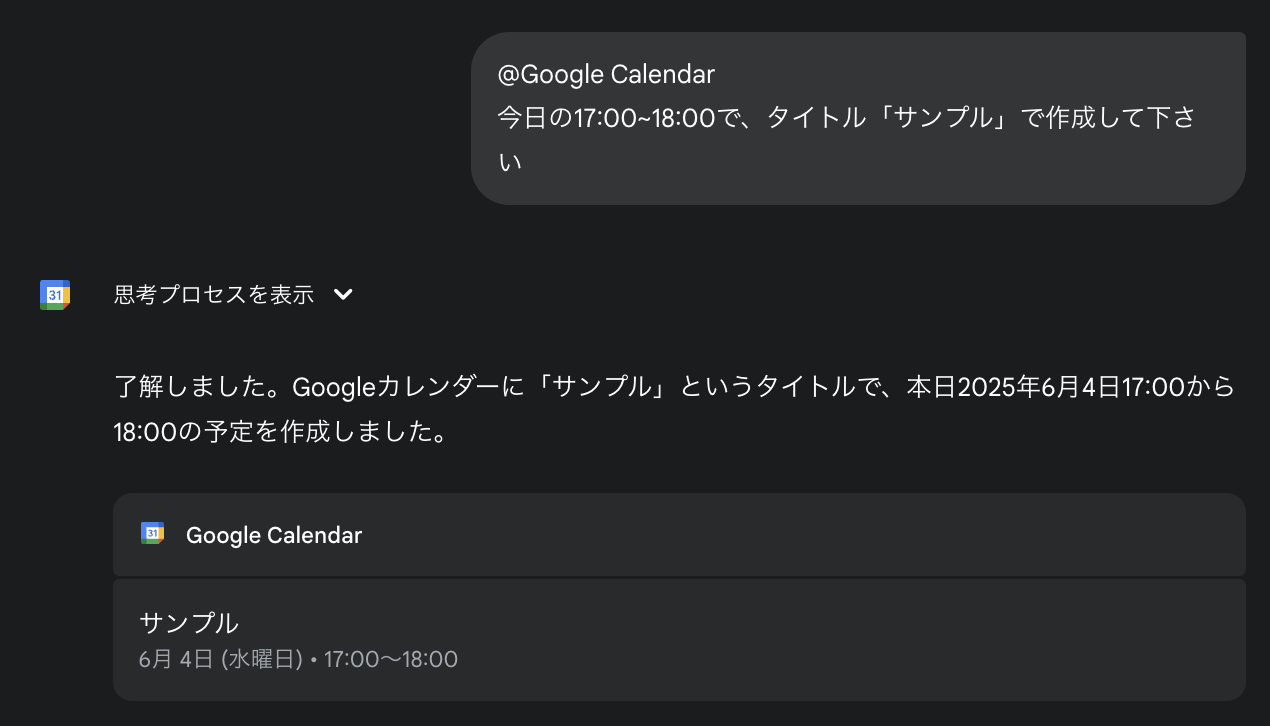
Task: Click the final い character in user bubble
Action: pyautogui.click(x=510, y=162)
